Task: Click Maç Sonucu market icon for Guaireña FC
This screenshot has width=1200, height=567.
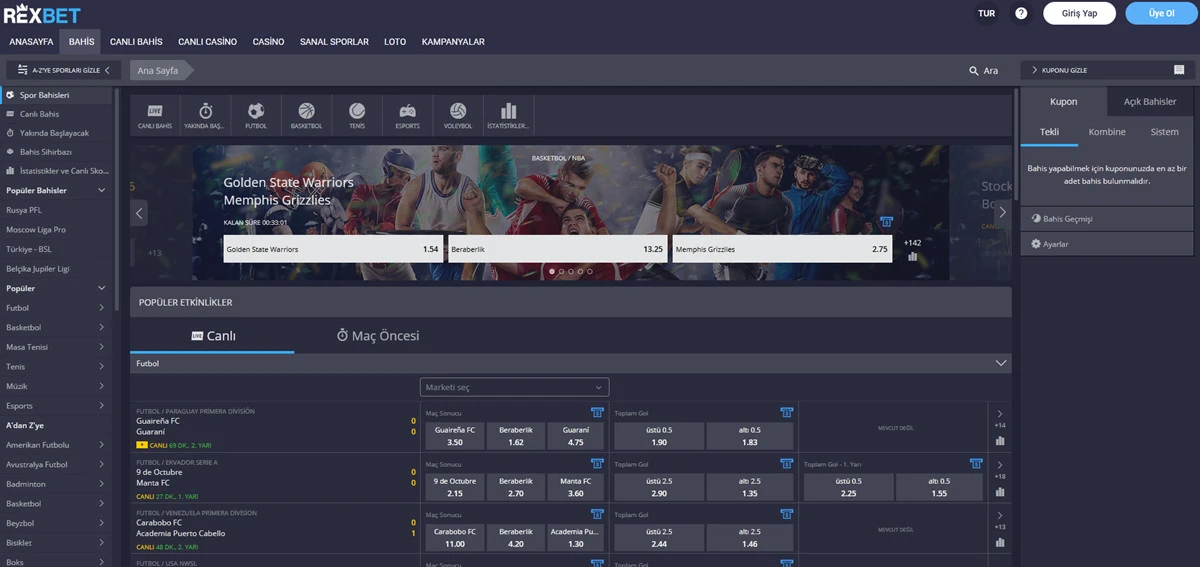Action: (597, 412)
